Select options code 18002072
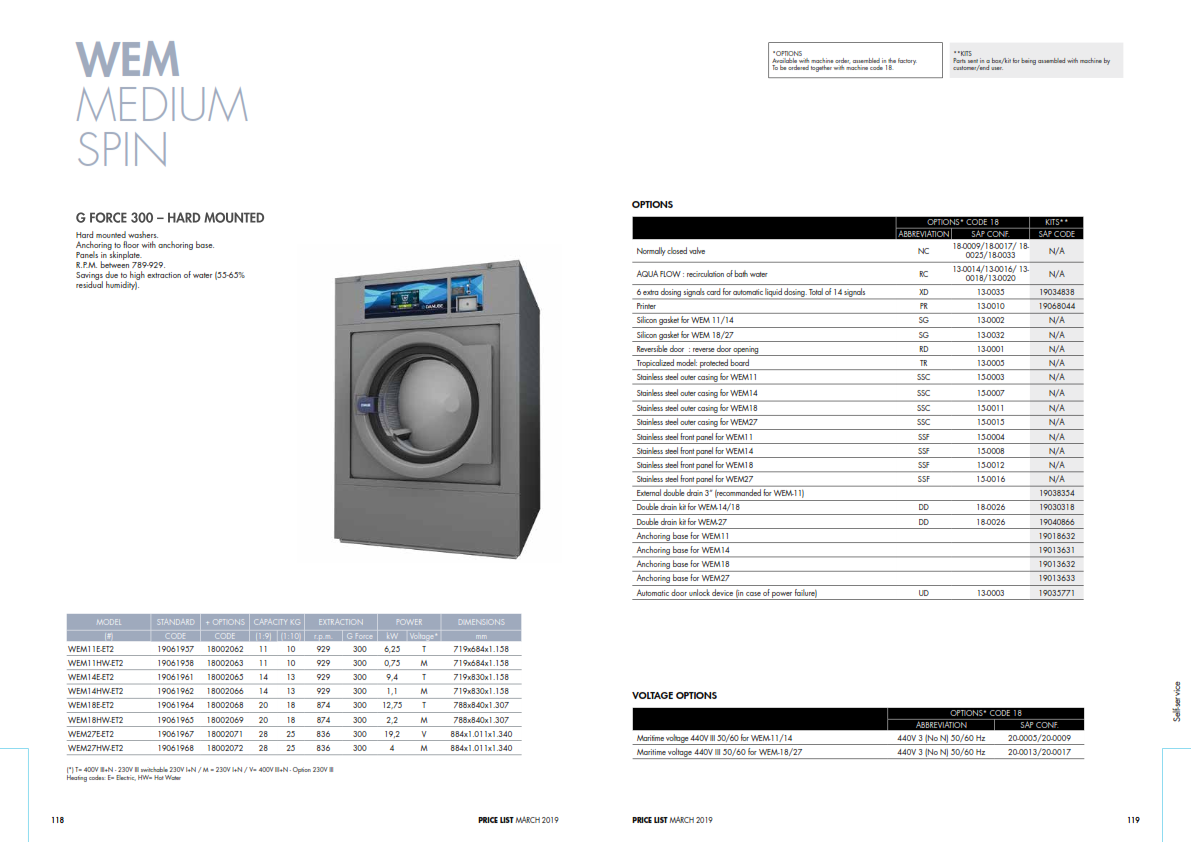Screen dimensions: 1191x842 pyautogui.click(x=225, y=748)
